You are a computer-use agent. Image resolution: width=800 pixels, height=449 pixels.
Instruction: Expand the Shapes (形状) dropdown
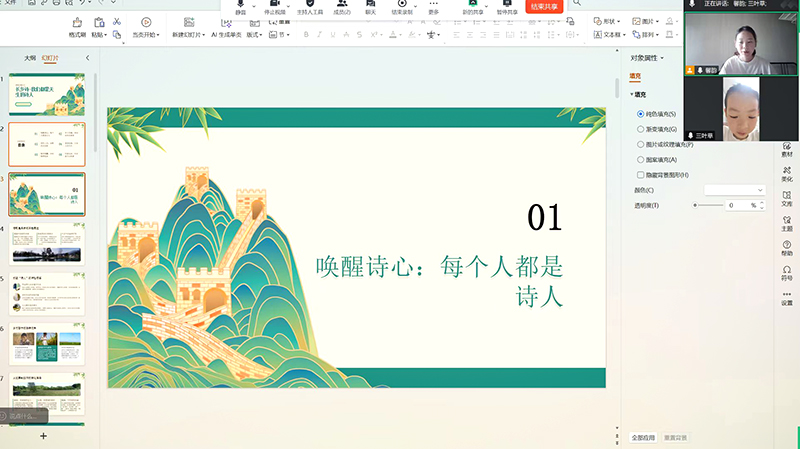click(605, 21)
